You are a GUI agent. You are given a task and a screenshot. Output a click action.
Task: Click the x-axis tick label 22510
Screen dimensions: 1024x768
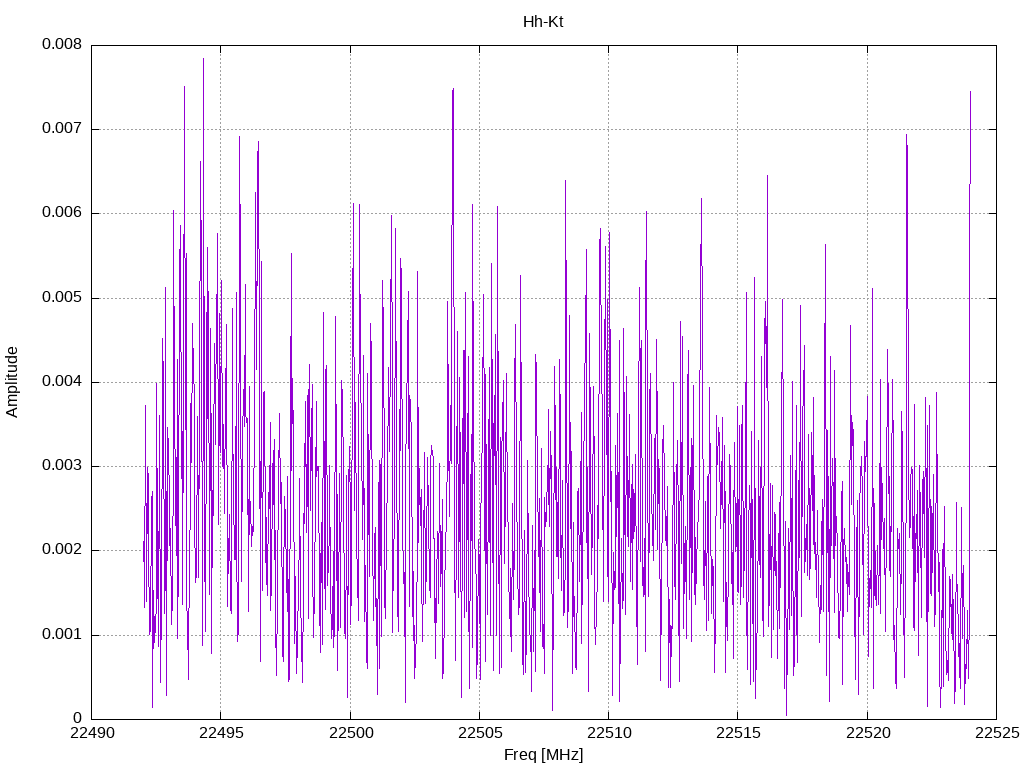click(x=609, y=733)
